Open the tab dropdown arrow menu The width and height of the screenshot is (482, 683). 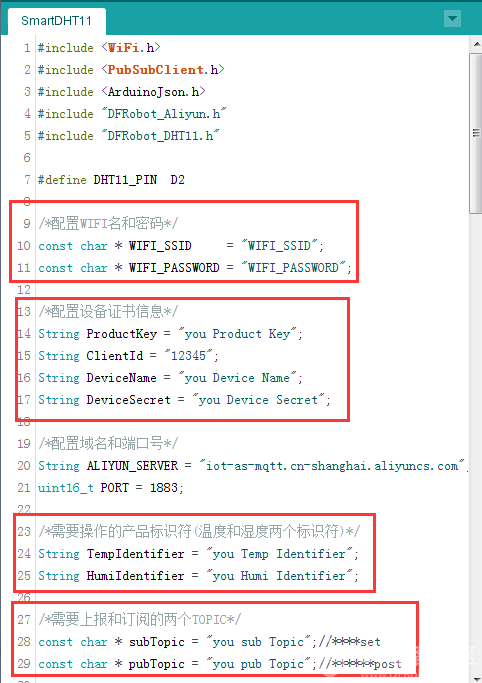click(x=452, y=19)
